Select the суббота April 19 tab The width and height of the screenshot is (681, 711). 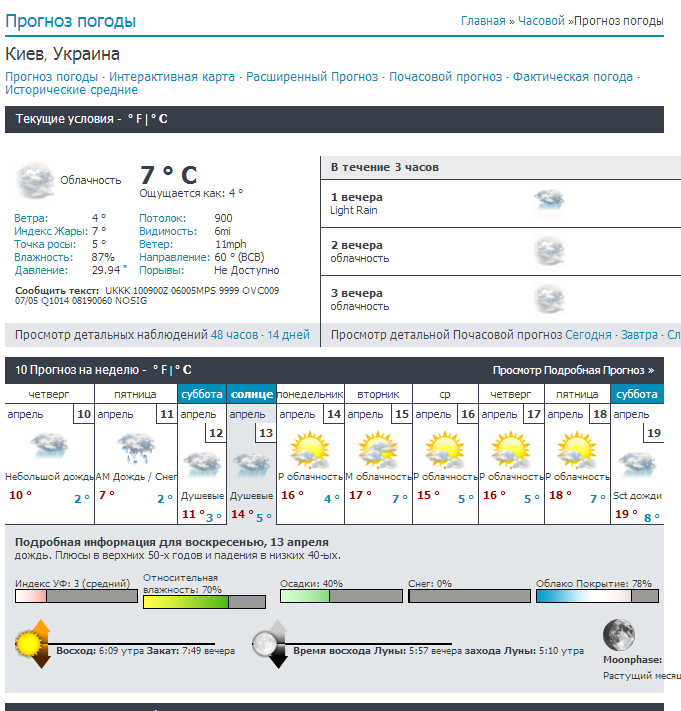pos(637,394)
